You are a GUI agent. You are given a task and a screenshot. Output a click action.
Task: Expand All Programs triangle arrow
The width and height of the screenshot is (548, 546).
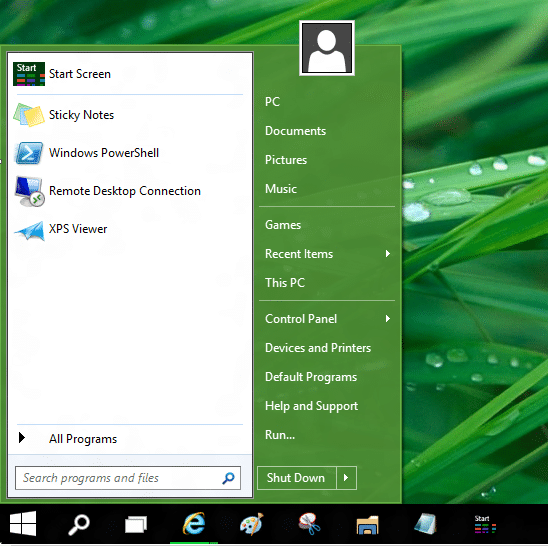22,438
